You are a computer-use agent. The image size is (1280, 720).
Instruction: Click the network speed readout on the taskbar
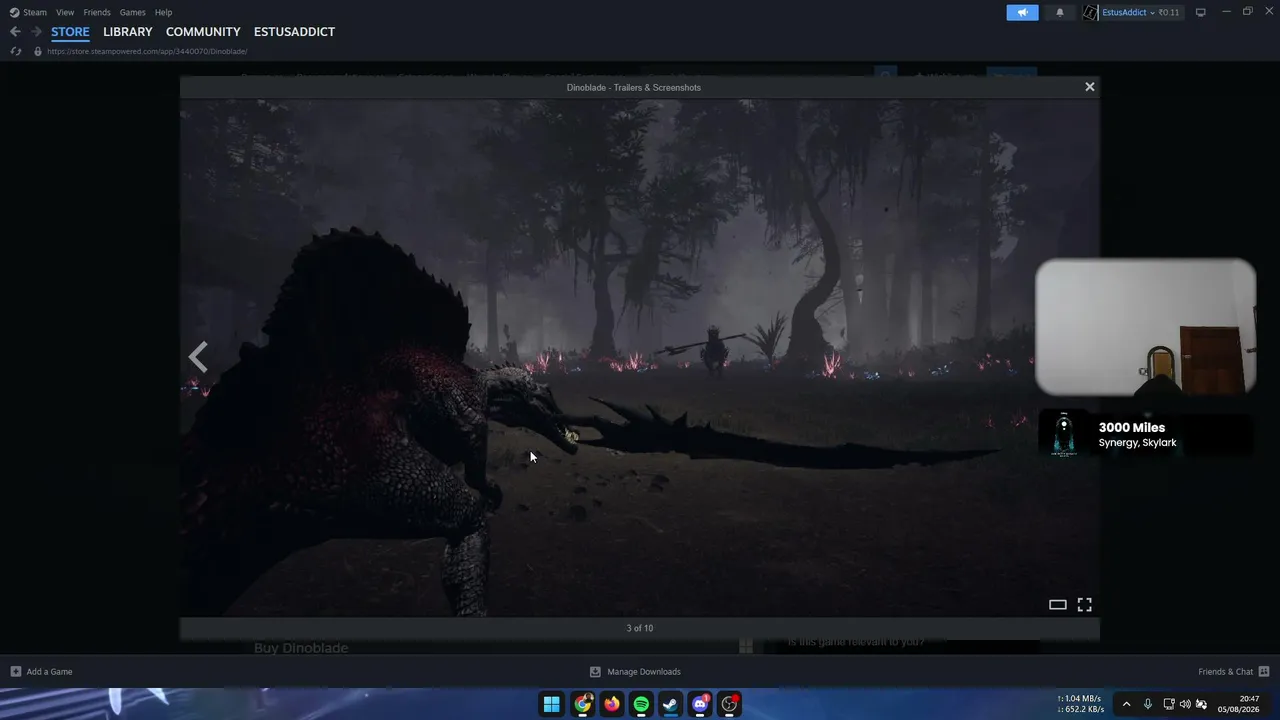1081,704
